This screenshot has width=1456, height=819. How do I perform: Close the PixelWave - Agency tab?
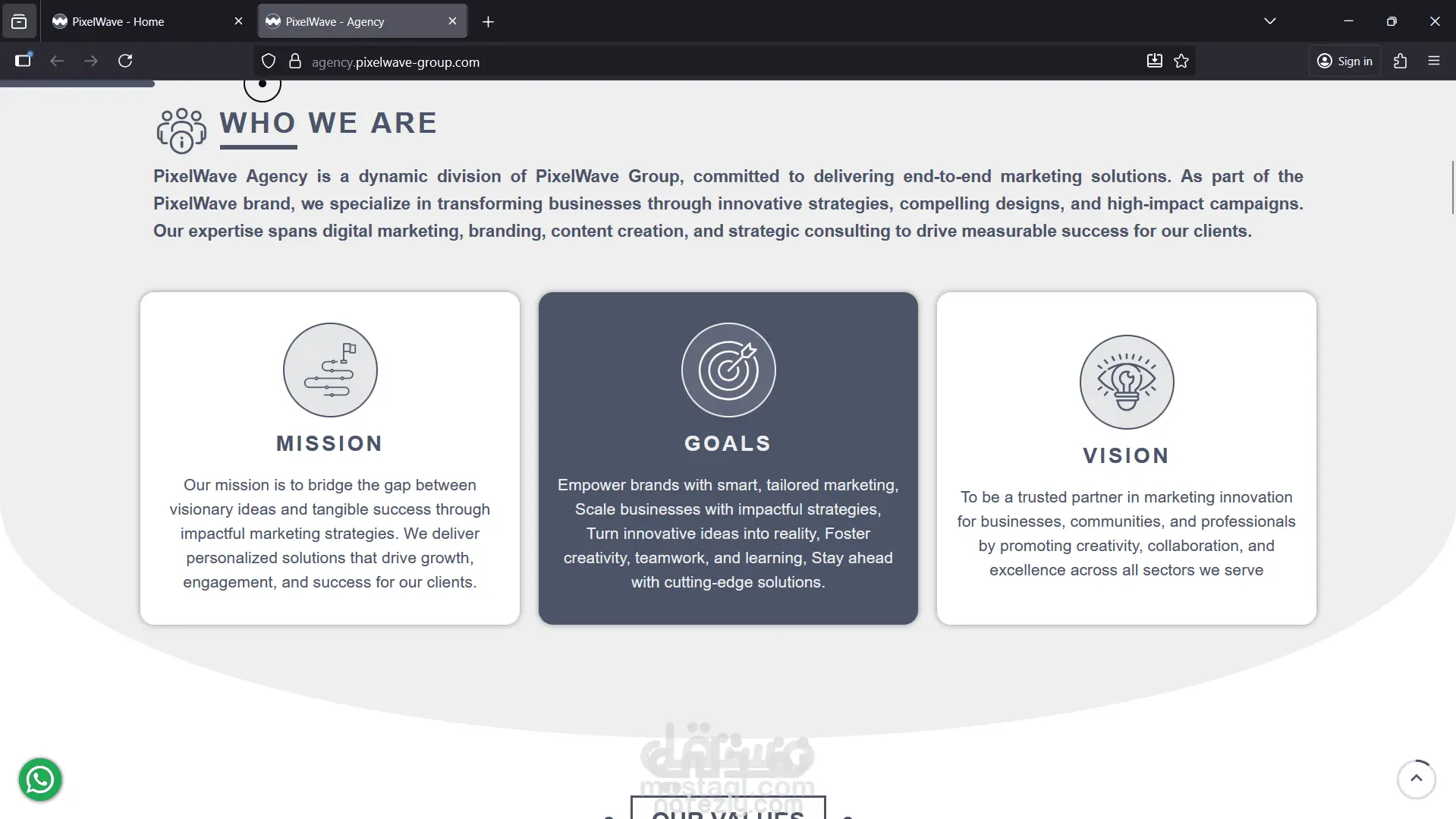coord(452,21)
